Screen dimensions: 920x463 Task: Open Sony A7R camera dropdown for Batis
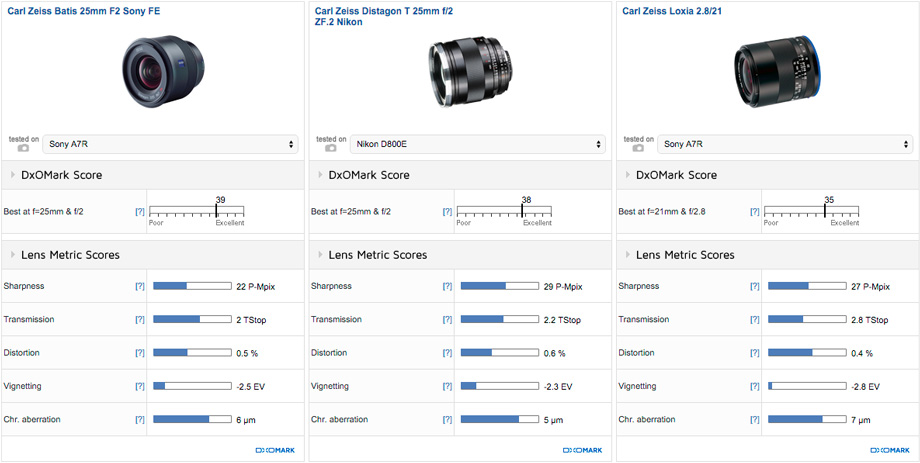click(x=171, y=144)
